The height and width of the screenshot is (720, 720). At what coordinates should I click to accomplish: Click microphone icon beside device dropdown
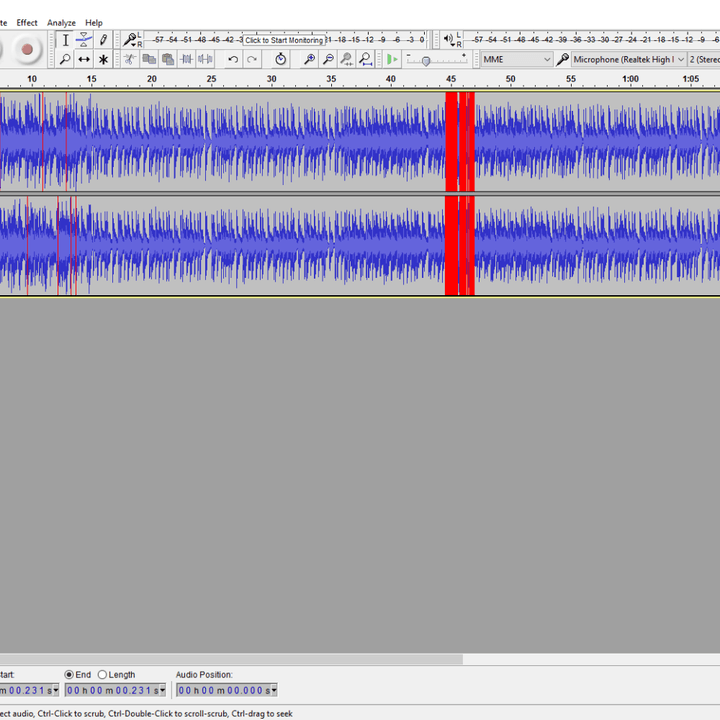point(562,59)
